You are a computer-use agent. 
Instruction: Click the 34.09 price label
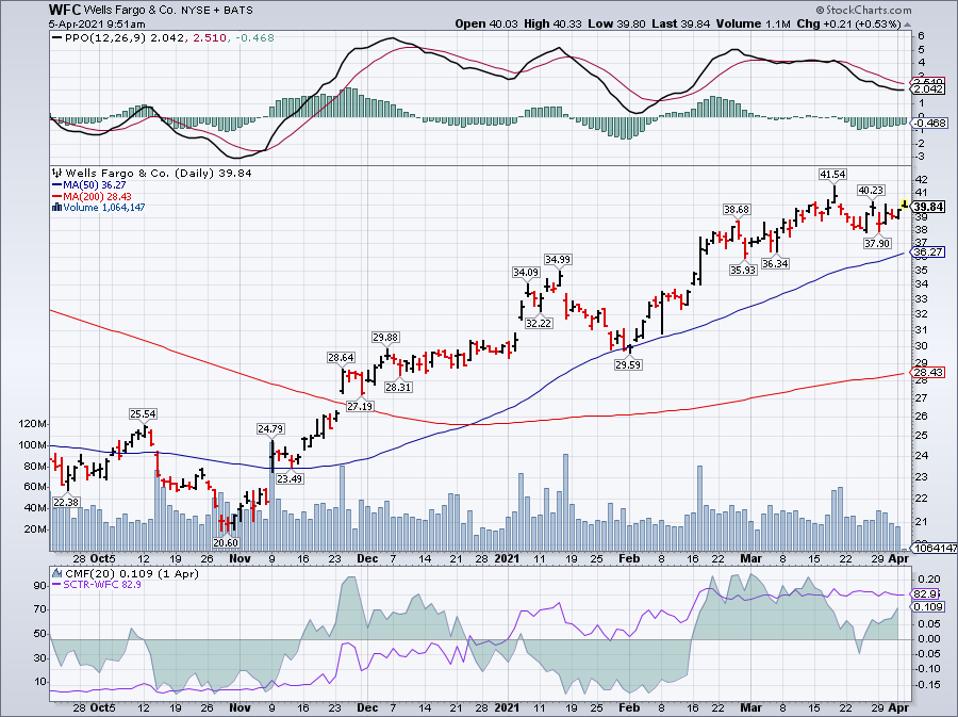click(525, 272)
